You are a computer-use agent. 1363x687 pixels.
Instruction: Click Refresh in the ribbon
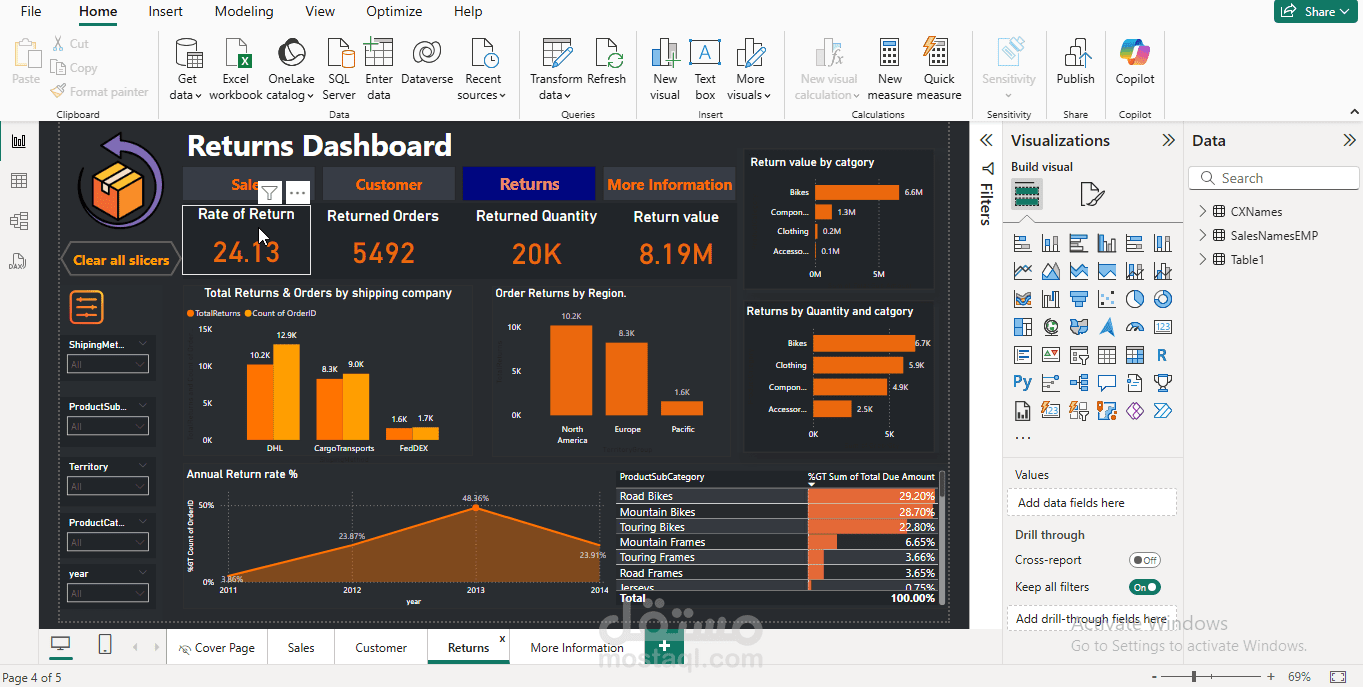click(609, 65)
